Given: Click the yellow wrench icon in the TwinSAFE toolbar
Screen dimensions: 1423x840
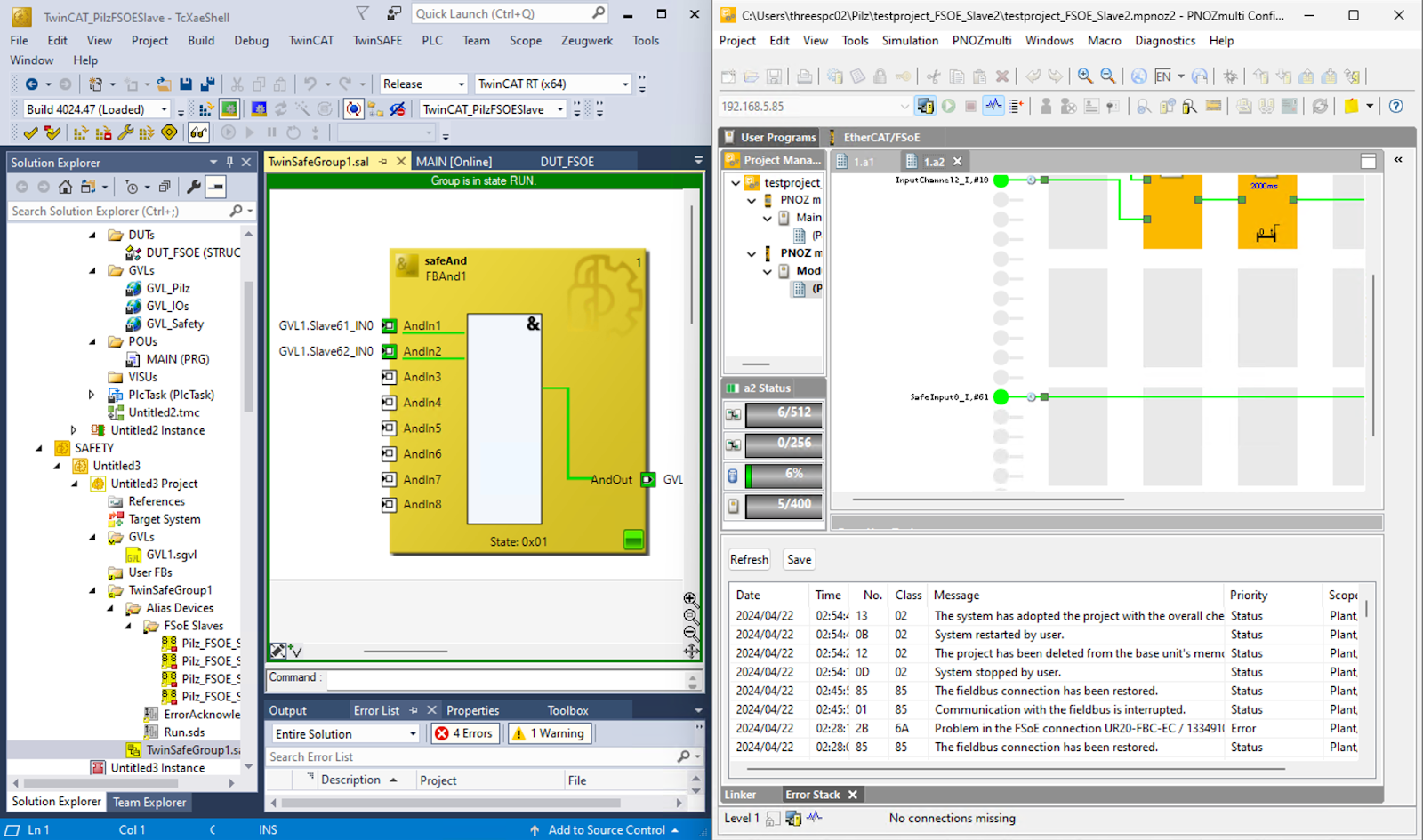Looking at the screenshot, I should 125,133.
